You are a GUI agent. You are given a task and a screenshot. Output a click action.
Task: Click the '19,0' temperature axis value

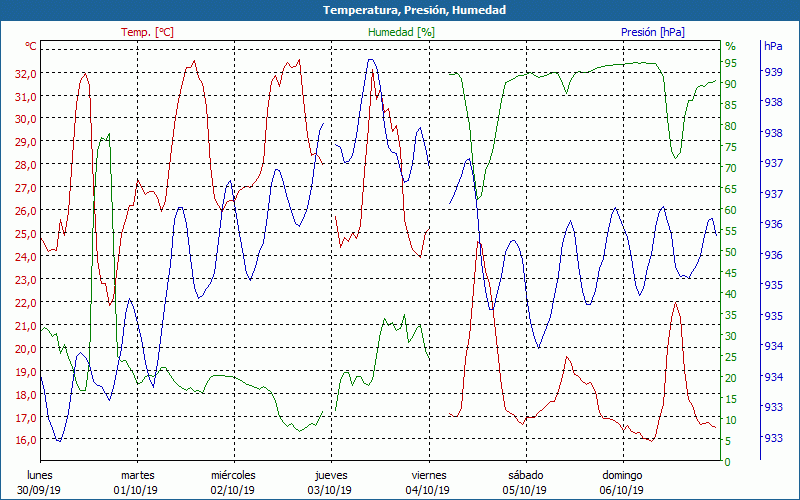[x=26, y=371]
